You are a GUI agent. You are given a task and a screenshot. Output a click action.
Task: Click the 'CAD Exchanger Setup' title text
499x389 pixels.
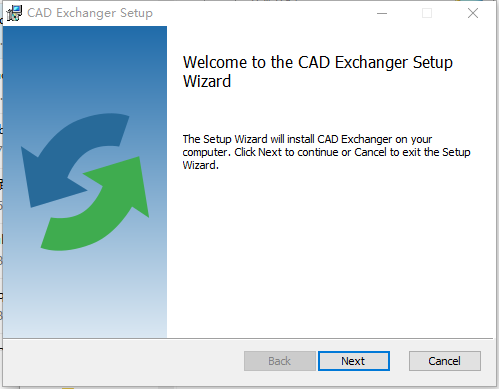pyautogui.click(x=90, y=13)
